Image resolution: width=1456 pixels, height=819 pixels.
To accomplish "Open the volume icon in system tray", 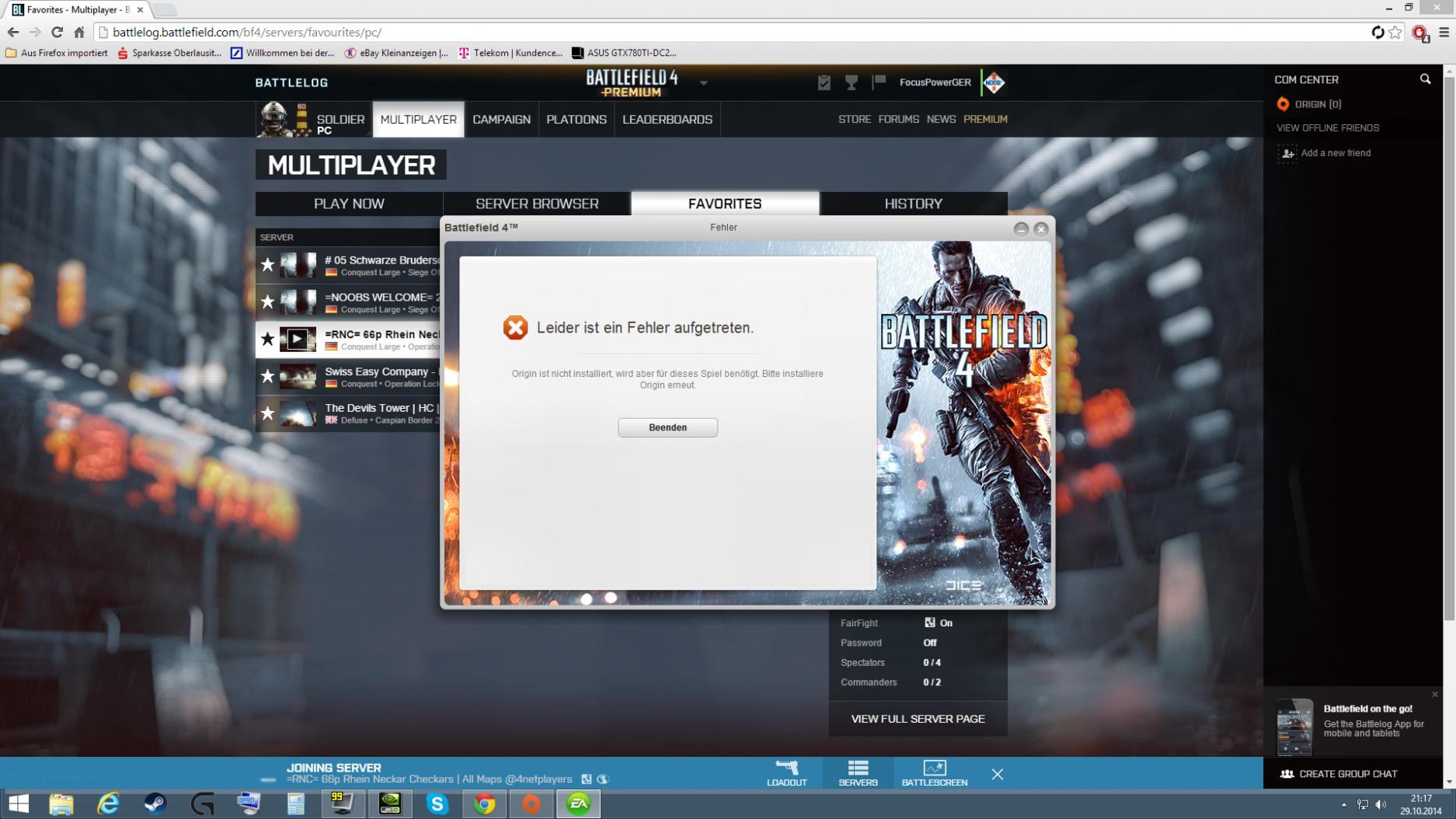I will 1381,805.
